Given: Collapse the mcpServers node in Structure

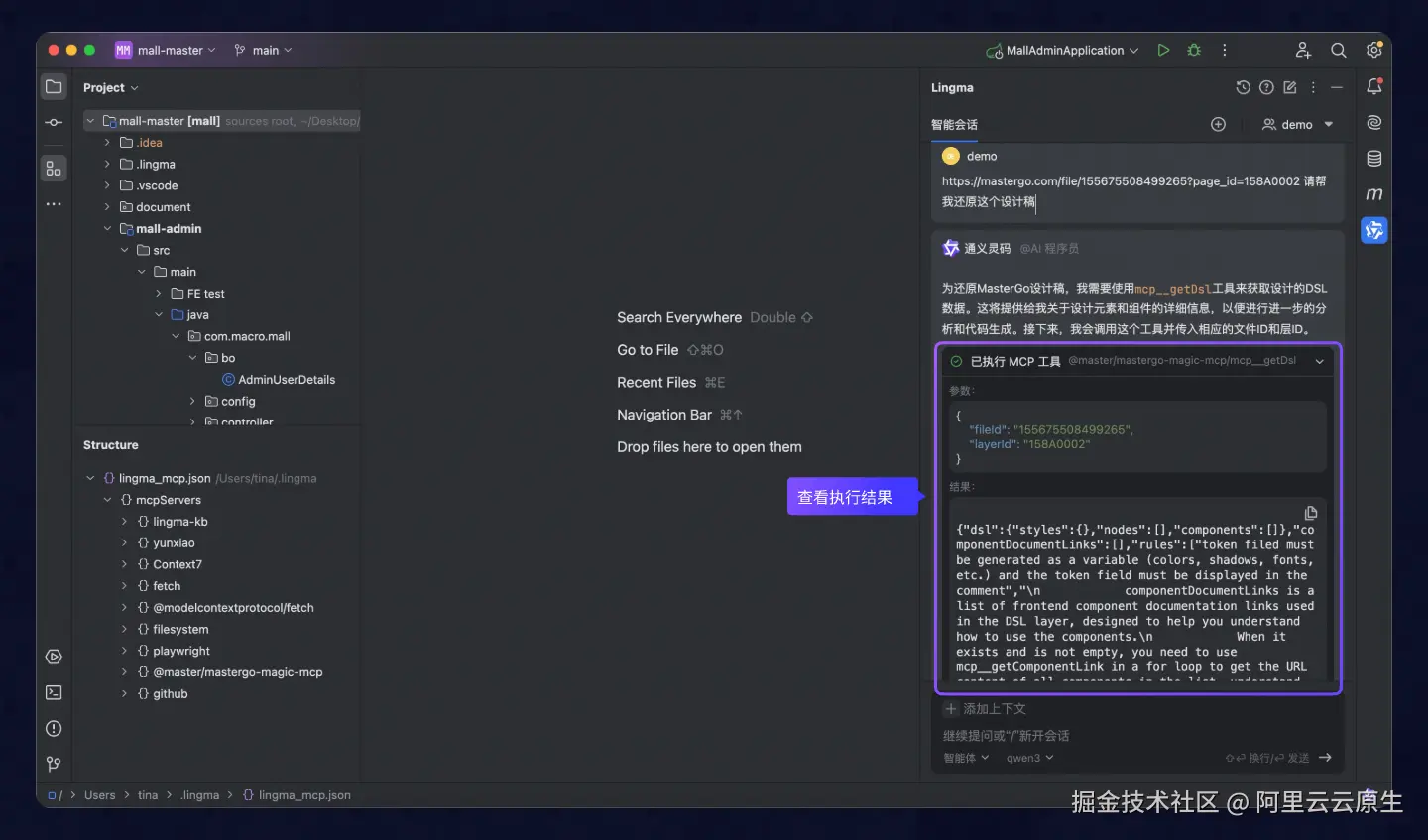Looking at the screenshot, I should click(x=107, y=500).
